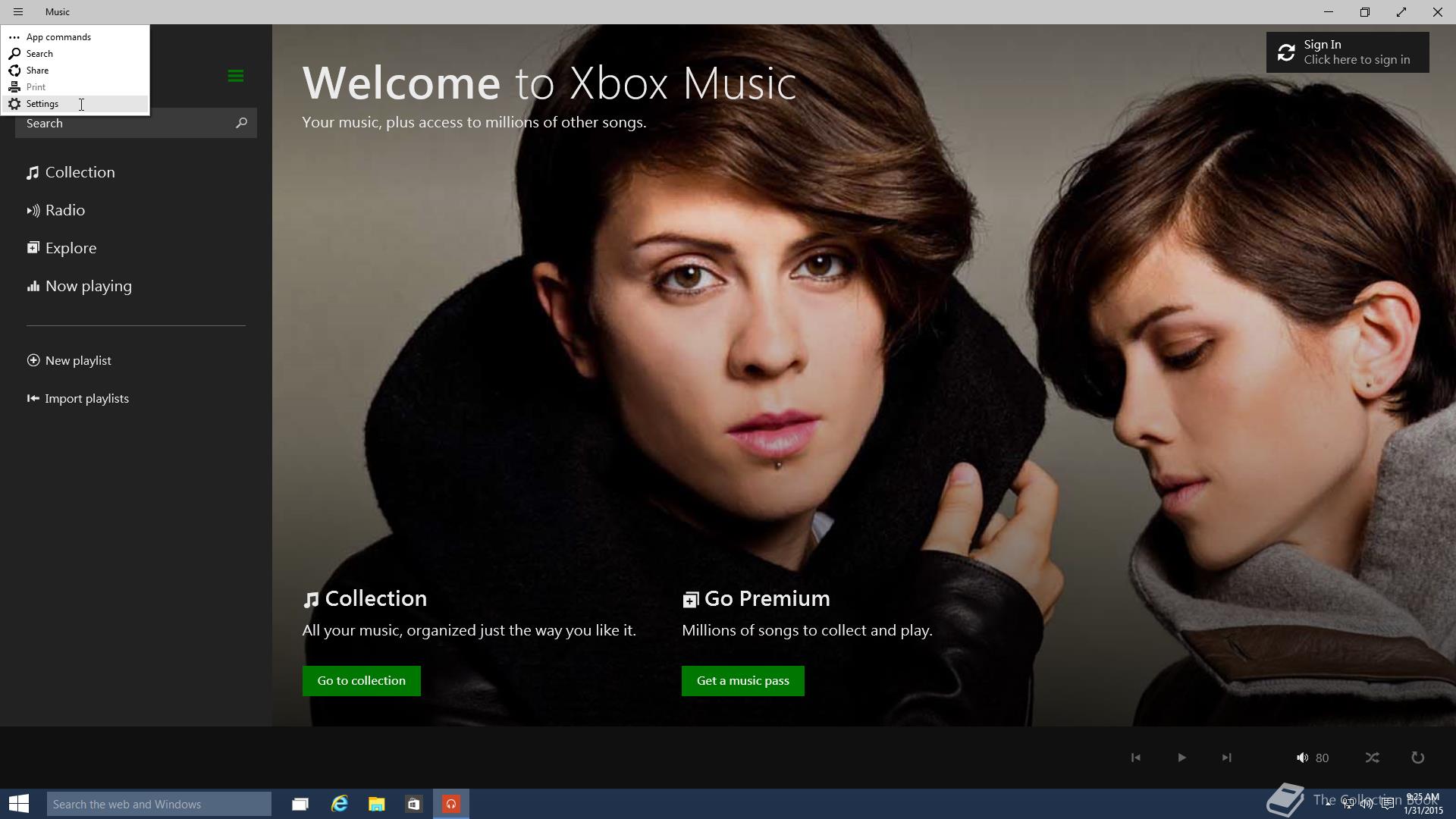This screenshot has height=819, width=1456.
Task: Open the Windows Start menu
Action: click(x=19, y=804)
